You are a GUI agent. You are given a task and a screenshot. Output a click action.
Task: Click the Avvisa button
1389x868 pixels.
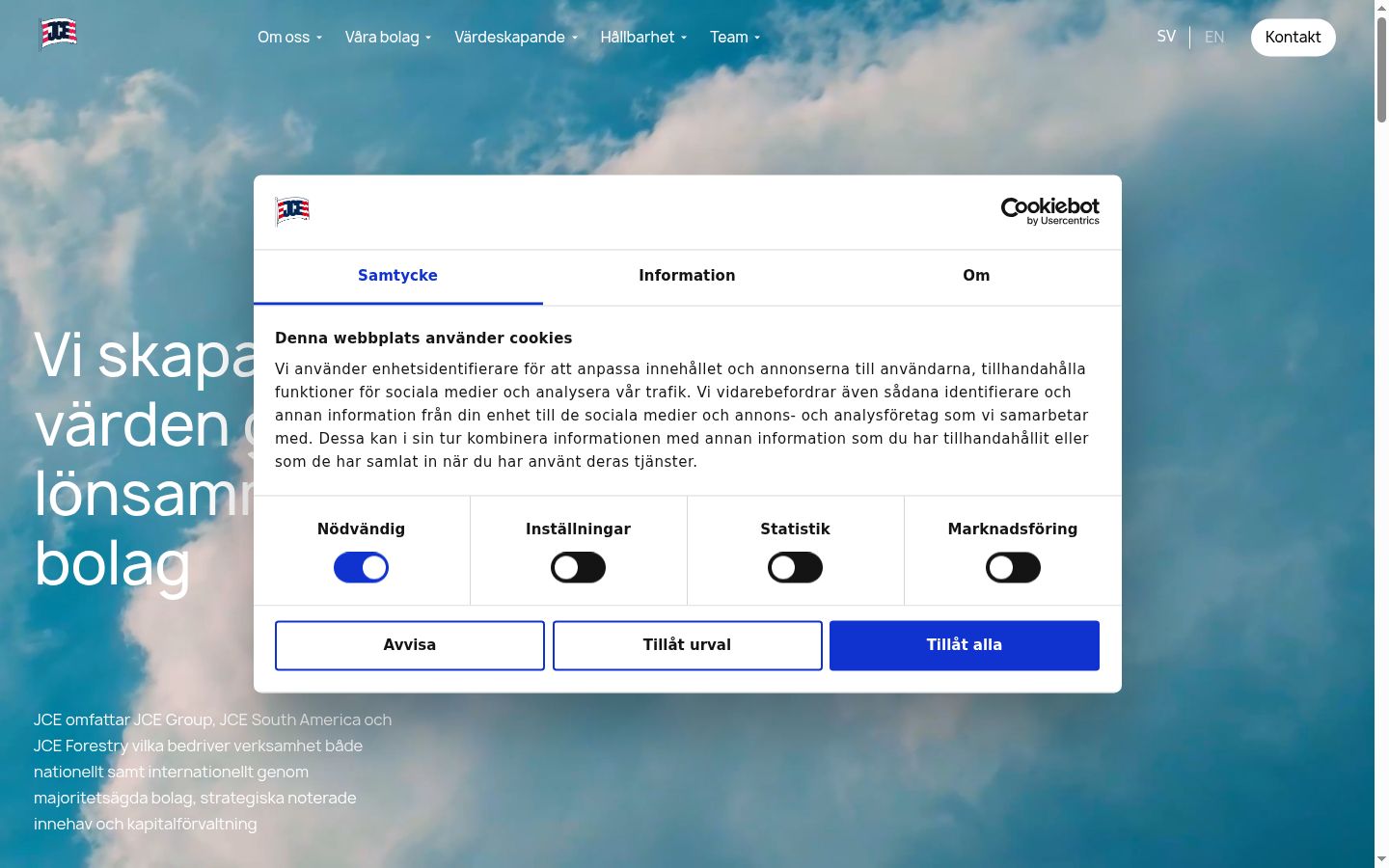pos(410,645)
